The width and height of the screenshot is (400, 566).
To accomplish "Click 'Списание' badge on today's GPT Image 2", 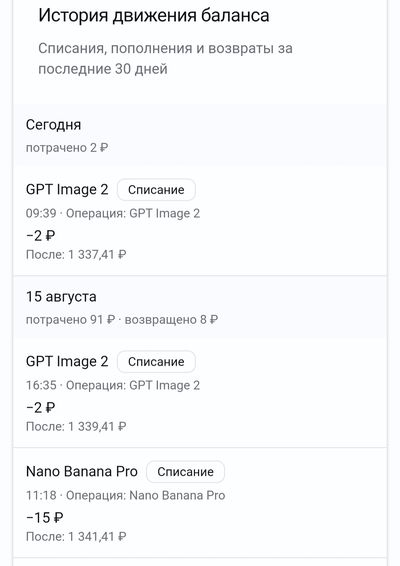I will [x=156, y=190].
